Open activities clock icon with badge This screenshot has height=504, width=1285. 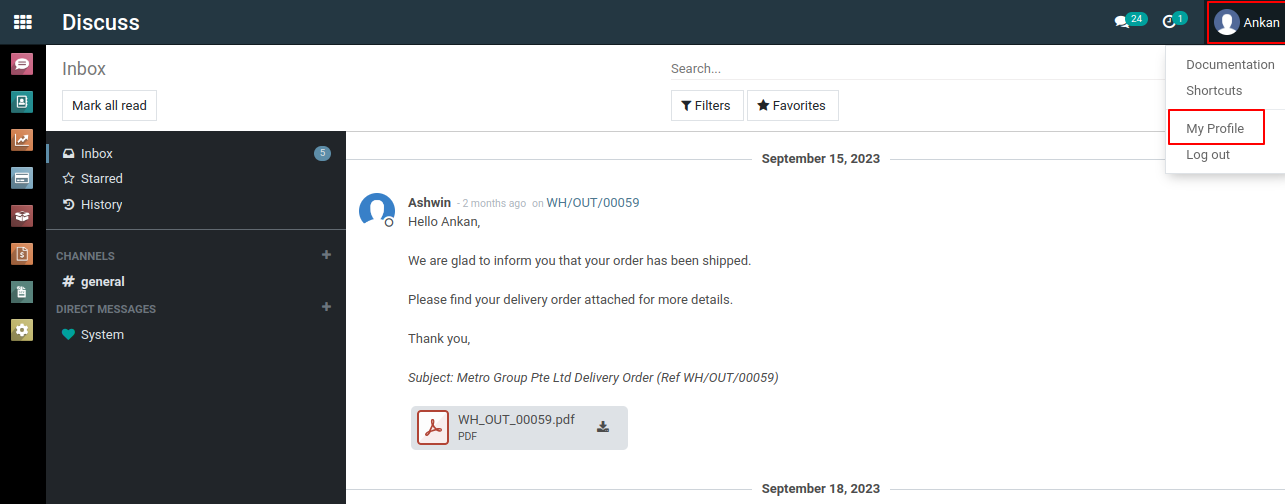pyautogui.click(x=1174, y=21)
